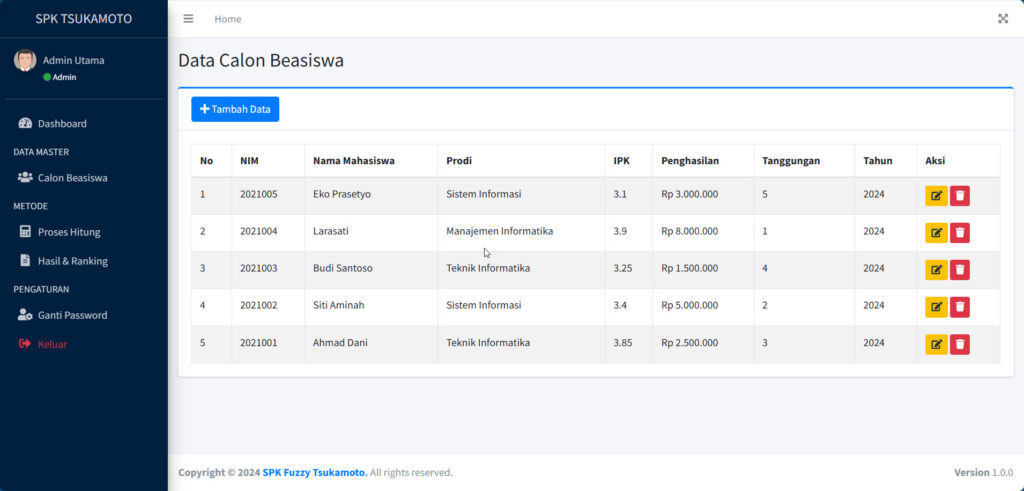Click the edit icon for Eko Prasetyo

click(x=936, y=196)
